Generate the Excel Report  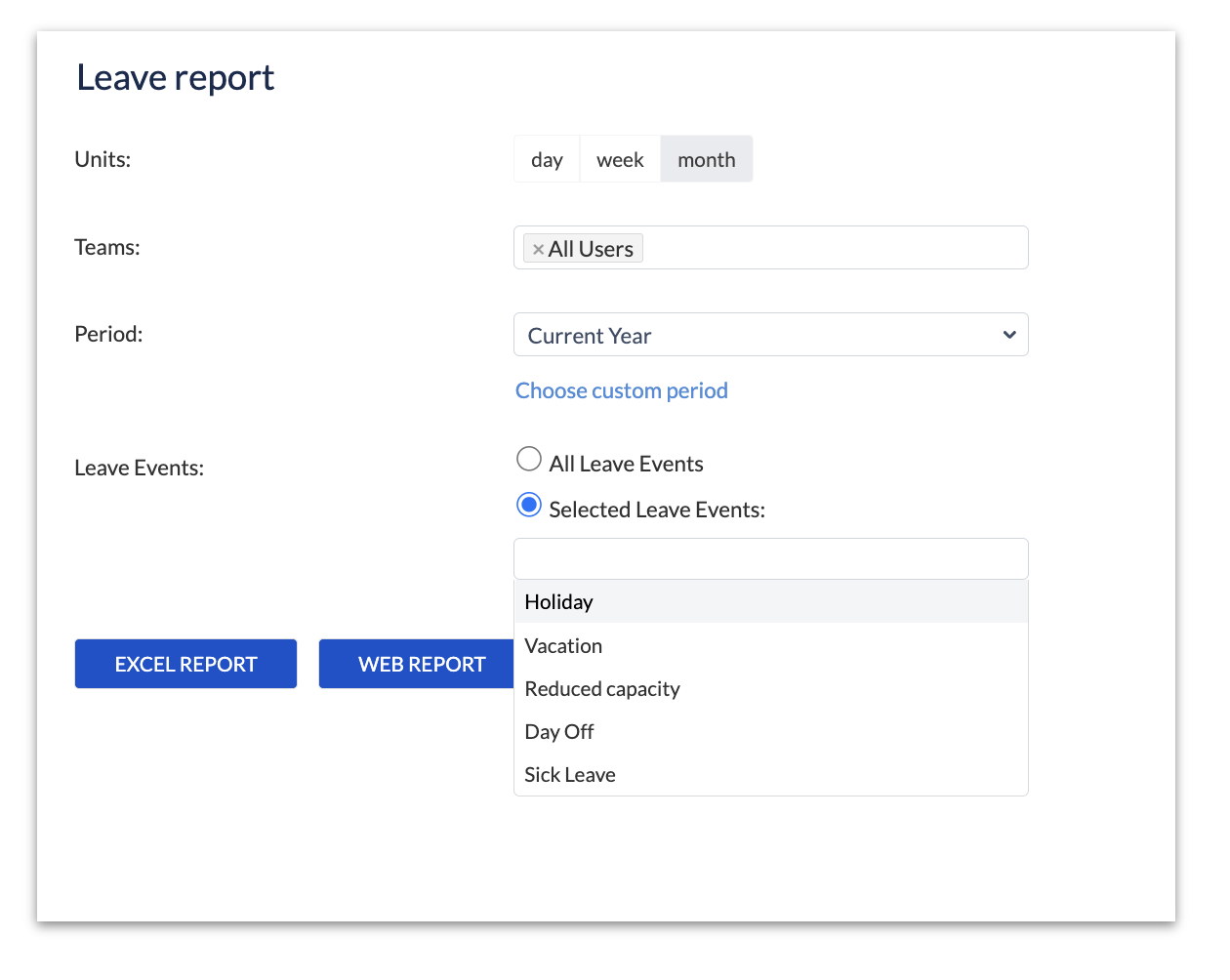tap(185, 665)
